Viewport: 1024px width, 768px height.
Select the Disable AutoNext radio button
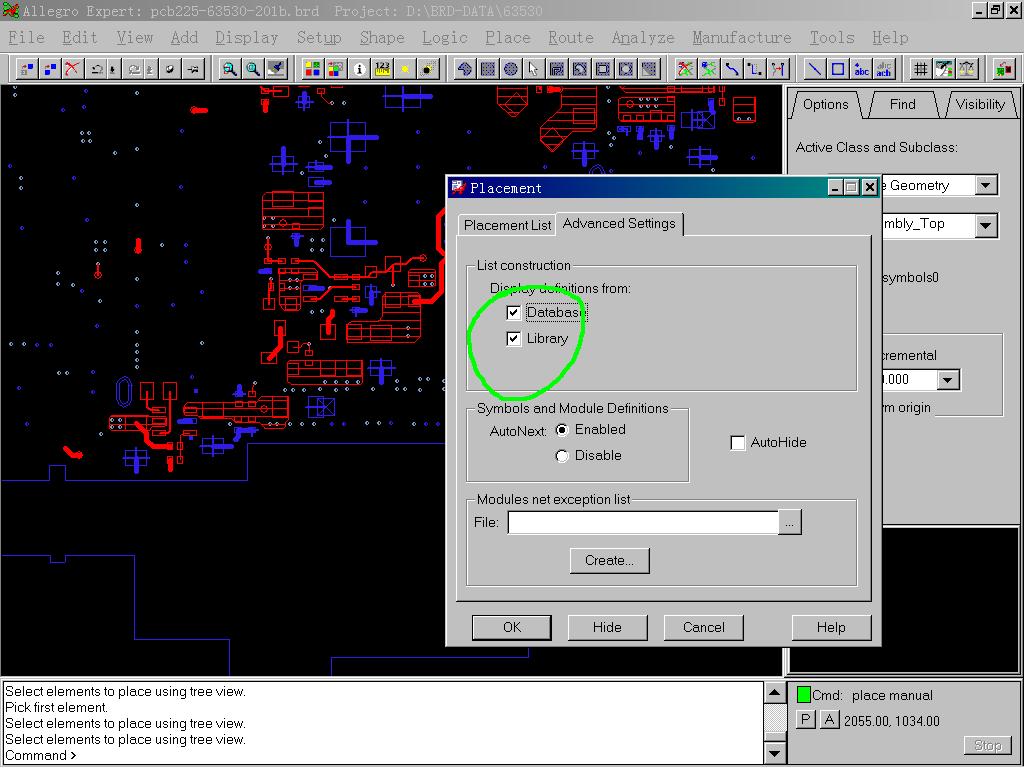[x=562, y=456]
